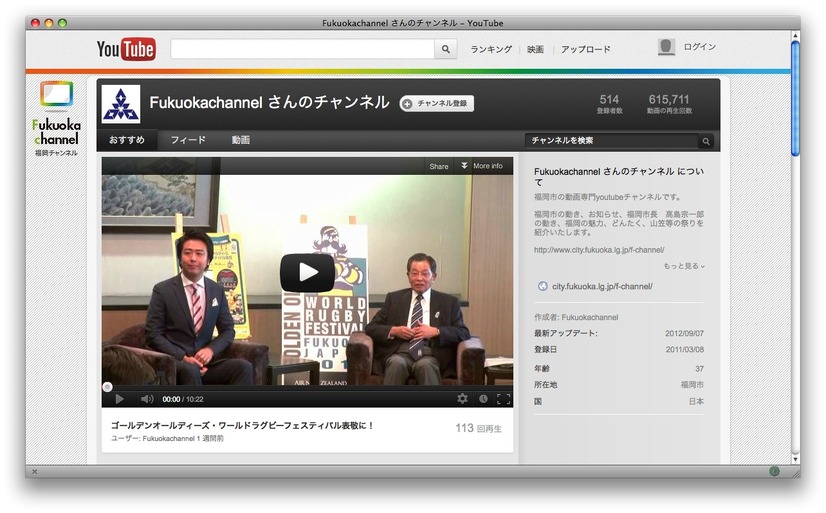
Task: Click the status bar icon at bottom right
Action: click(774, 471)
